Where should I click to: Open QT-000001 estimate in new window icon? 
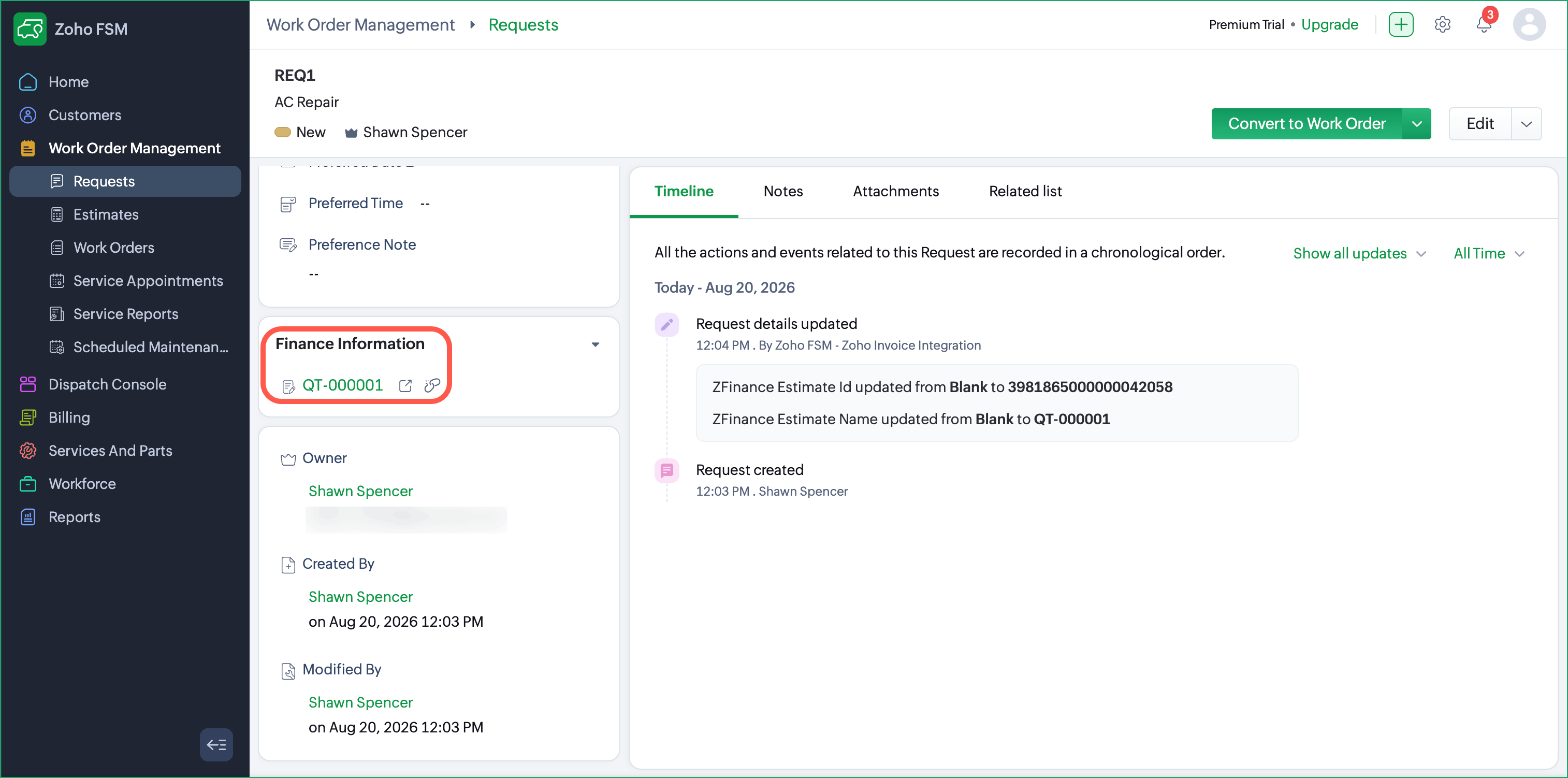coord(405,385)
